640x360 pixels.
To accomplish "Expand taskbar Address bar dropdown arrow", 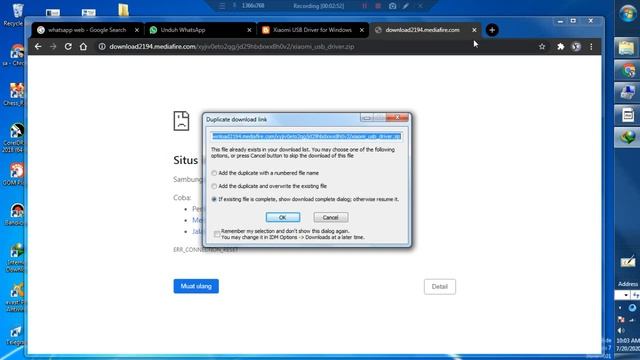I will pos(626,295).
